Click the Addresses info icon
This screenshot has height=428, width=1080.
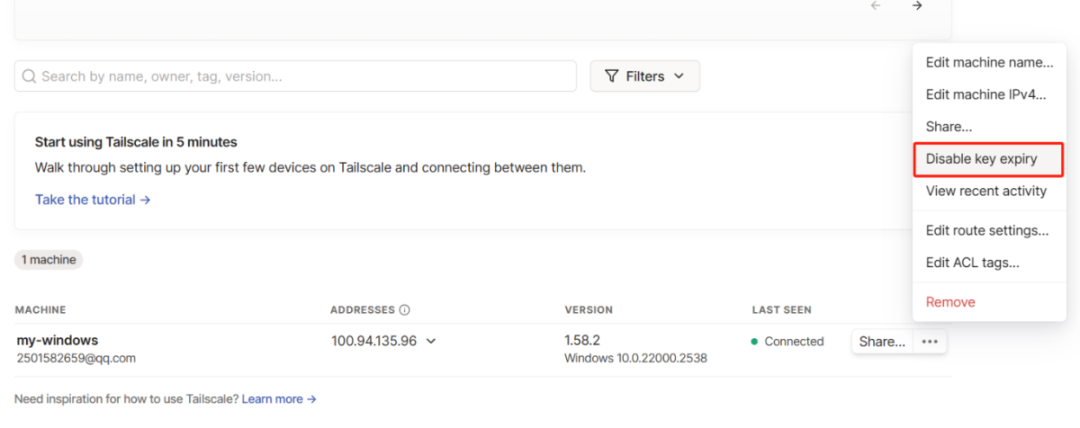404,310
